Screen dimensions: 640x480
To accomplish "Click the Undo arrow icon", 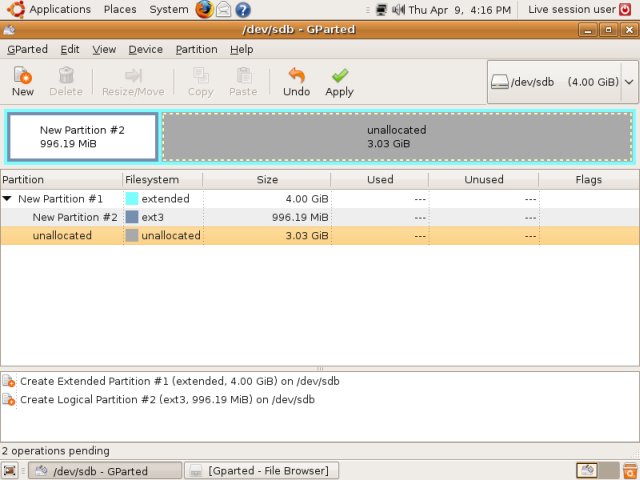I will pyautogui.click(x=297, y=75).
